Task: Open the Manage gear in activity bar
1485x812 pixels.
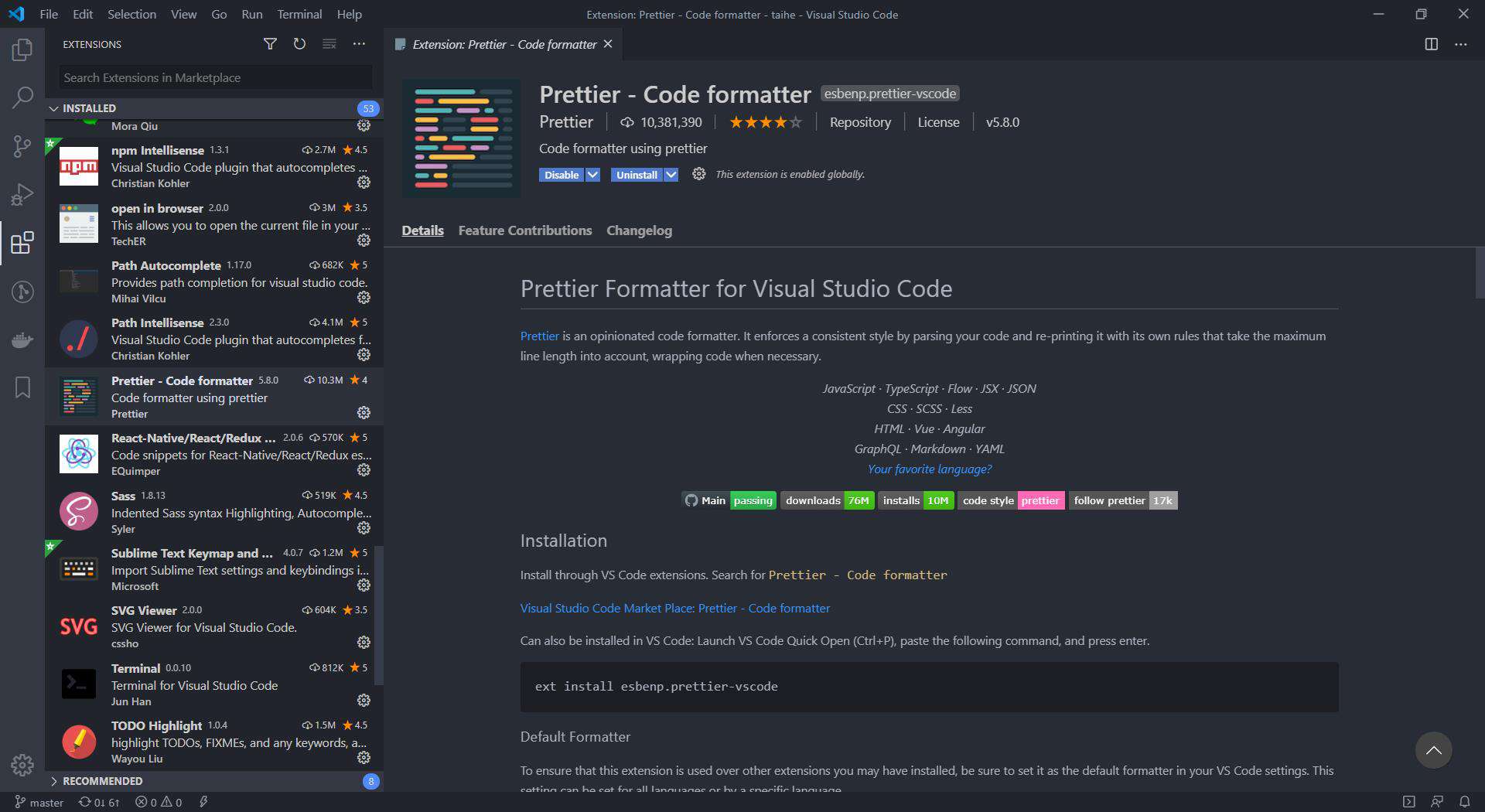Action: [x=22, y=765]
